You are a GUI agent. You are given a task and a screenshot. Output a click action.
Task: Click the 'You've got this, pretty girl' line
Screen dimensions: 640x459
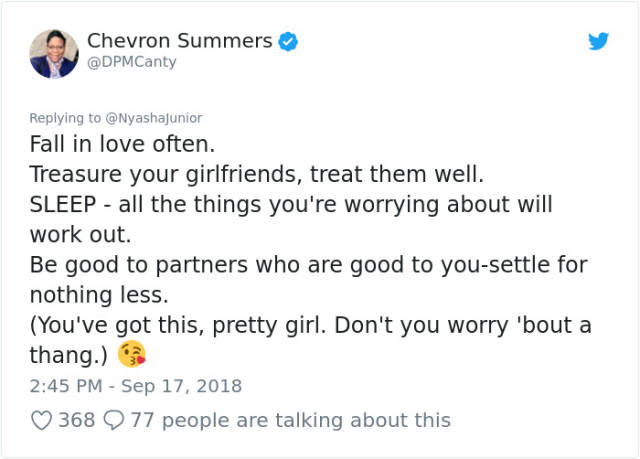[178, 325]
